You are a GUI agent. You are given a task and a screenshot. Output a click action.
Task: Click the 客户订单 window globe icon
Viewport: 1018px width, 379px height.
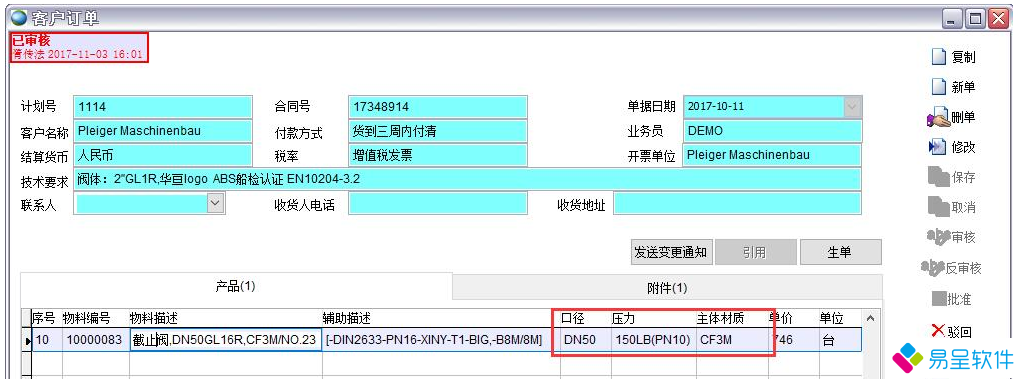[19, 17]
